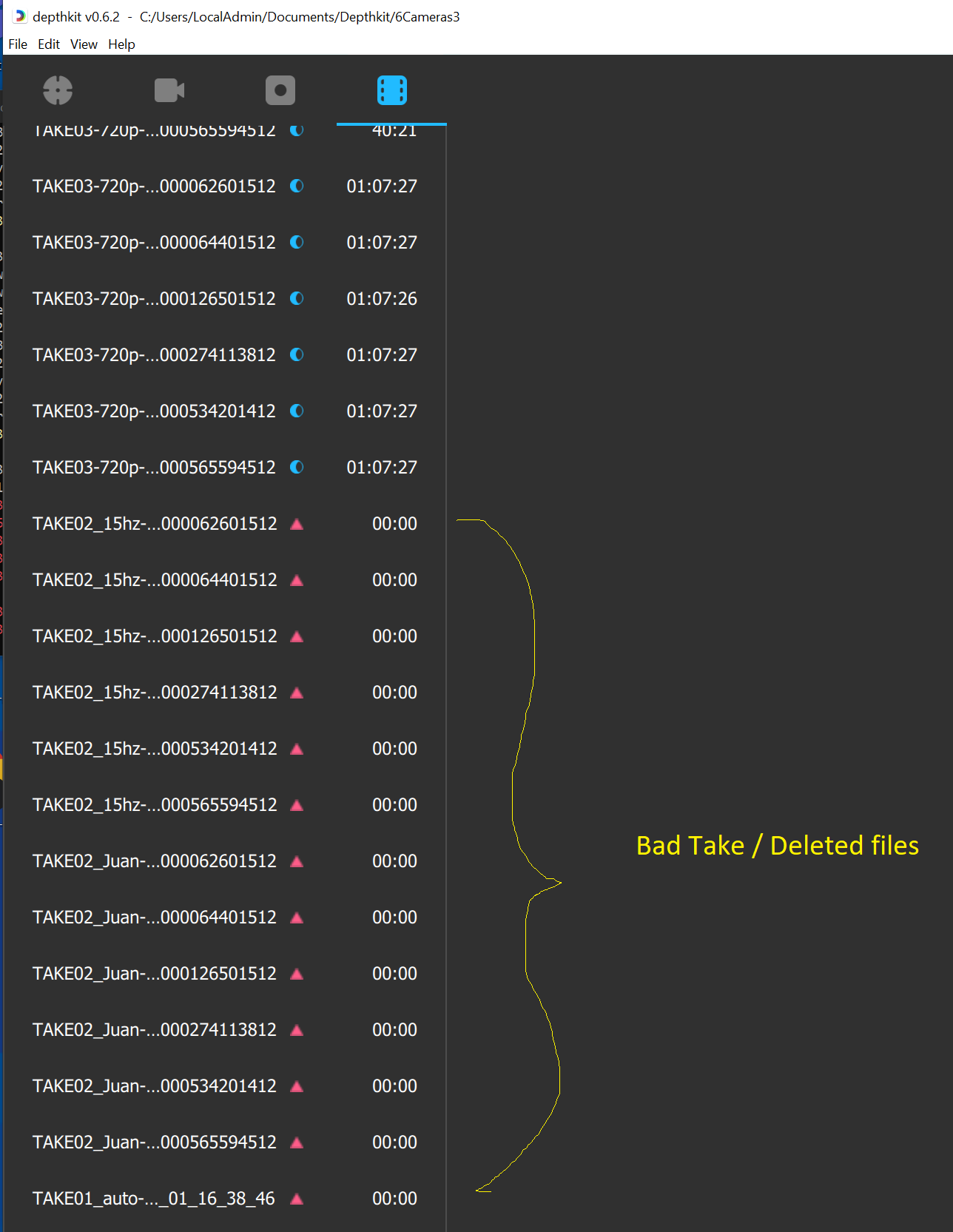
Task: Open the View menu
Action: click(x=84, y=44)
